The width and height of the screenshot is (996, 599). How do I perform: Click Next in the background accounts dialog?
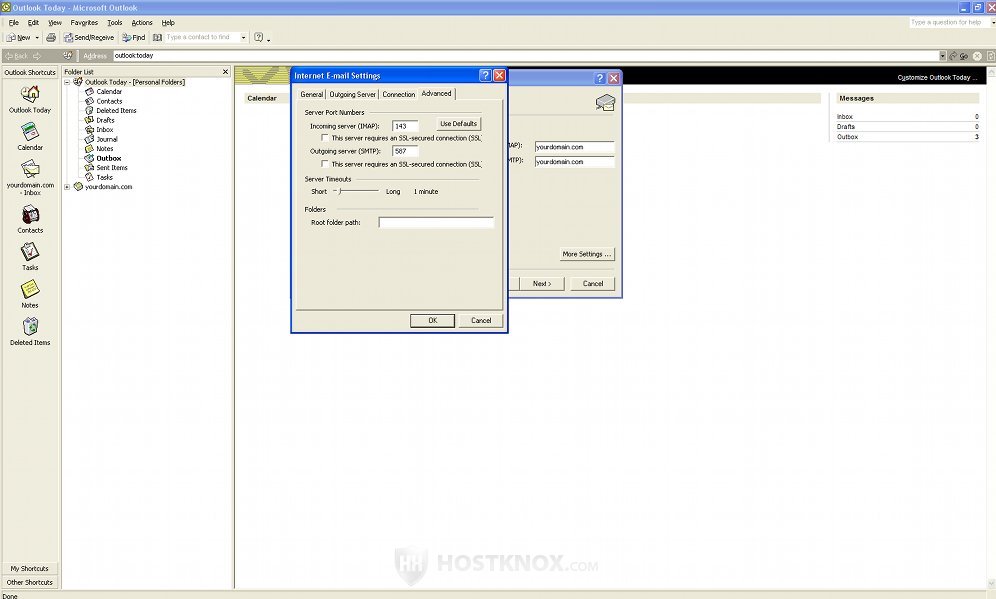click(x=542, y=283)
